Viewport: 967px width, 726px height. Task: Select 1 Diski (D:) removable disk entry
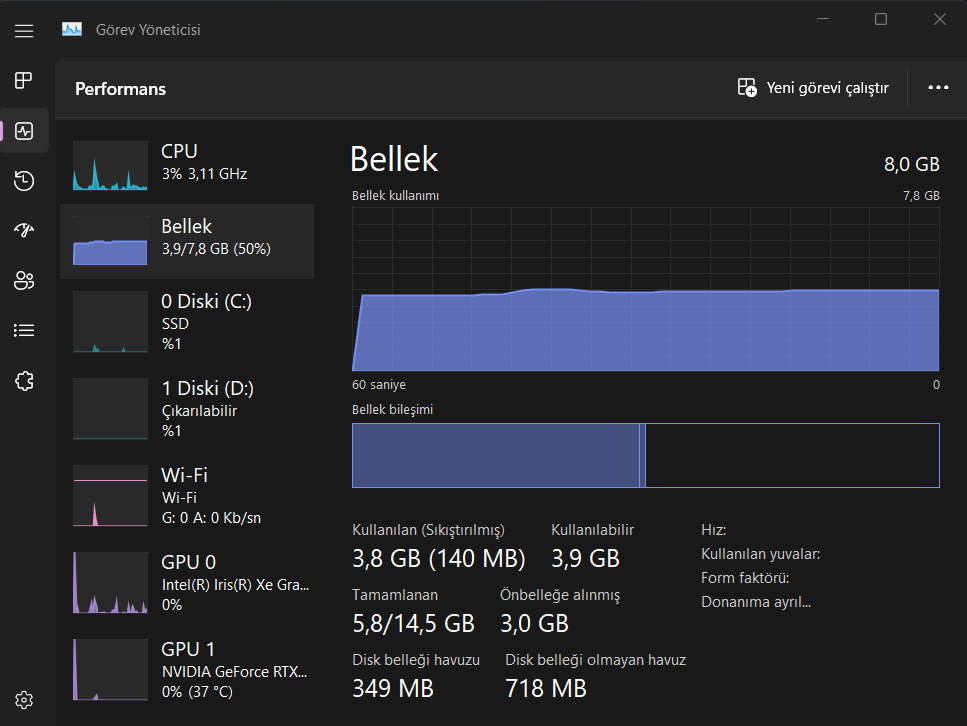point(187,408)
